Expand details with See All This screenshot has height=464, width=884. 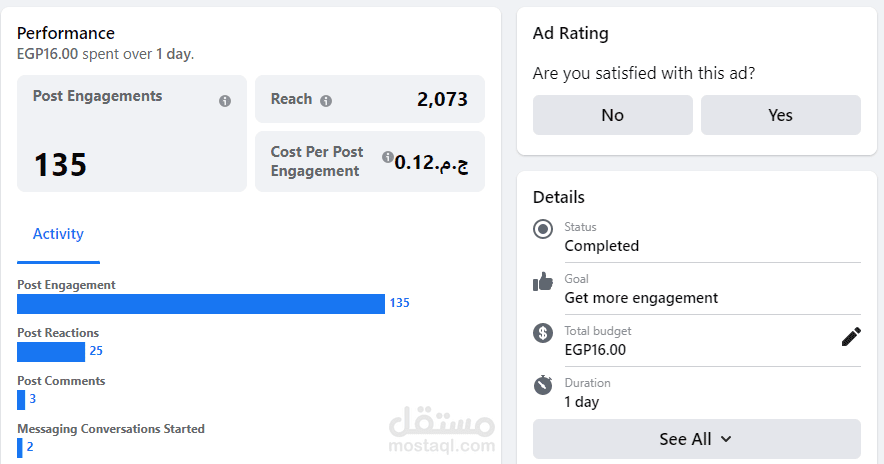pyautogui.click(x=696, y=439)
